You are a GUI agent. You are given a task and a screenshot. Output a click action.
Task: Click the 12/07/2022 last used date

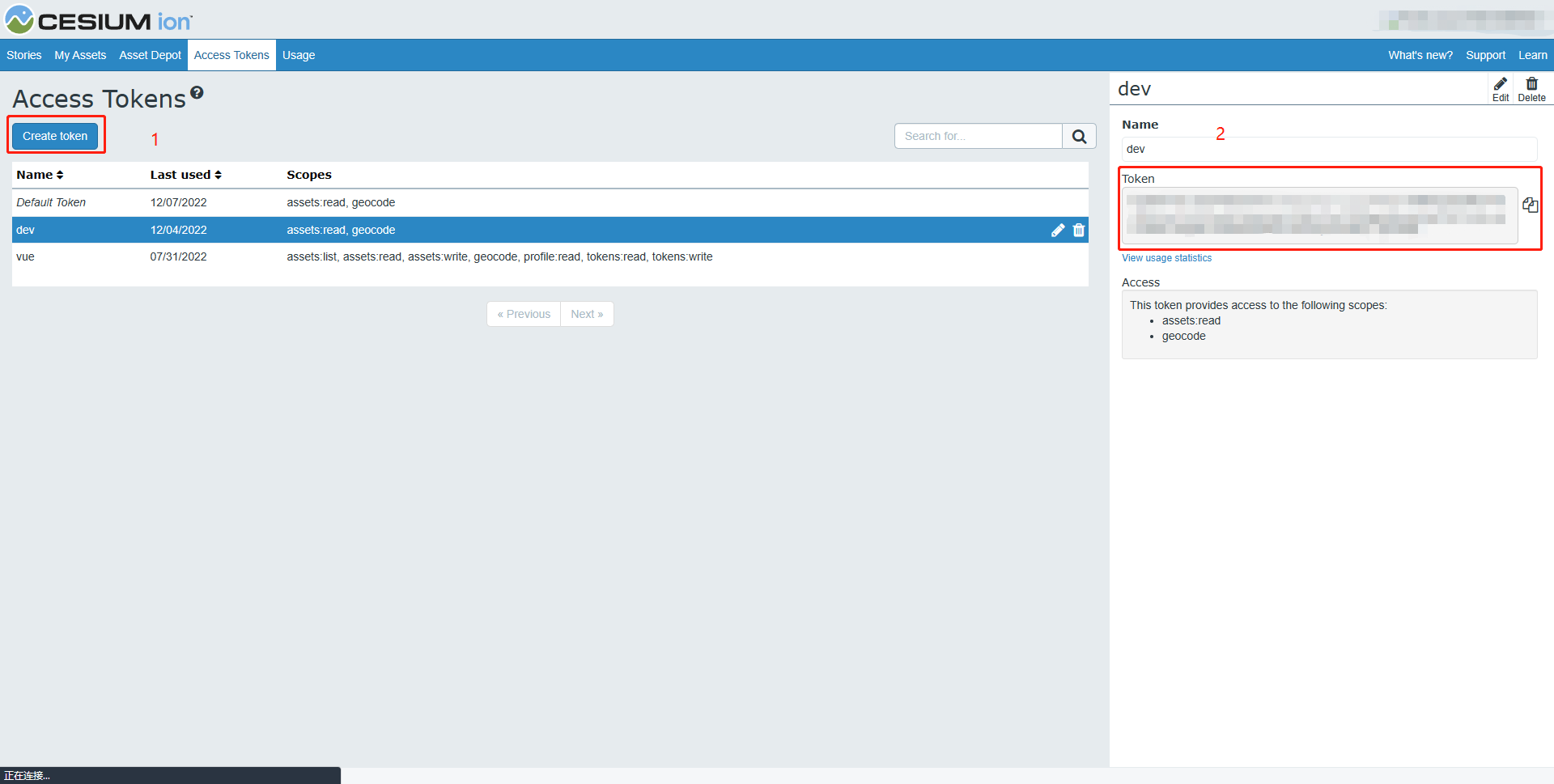tap(178, 202)
